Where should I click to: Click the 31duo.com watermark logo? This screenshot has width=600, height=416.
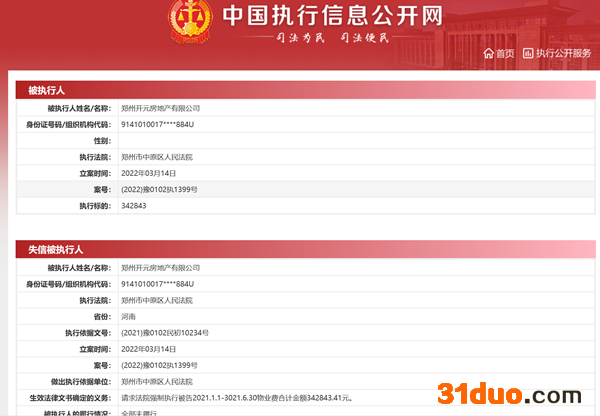516,393
